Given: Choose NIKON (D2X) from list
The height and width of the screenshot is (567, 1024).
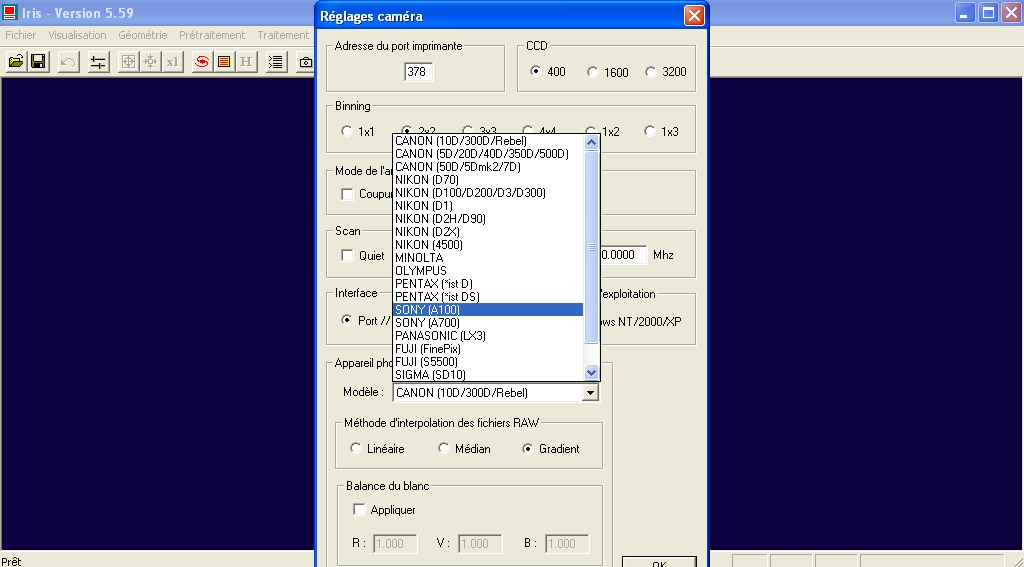Looking at the screenshot, I should [x=488, y=232].
